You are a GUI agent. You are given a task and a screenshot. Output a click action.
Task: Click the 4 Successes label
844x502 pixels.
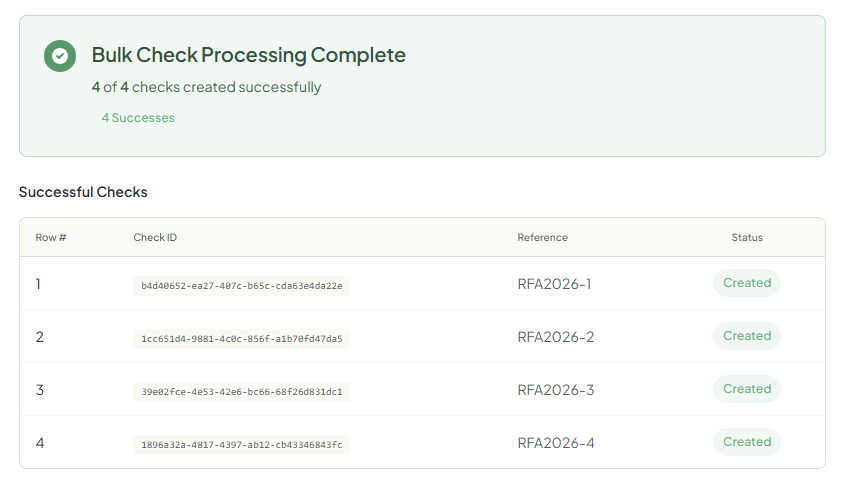[138, 118]
